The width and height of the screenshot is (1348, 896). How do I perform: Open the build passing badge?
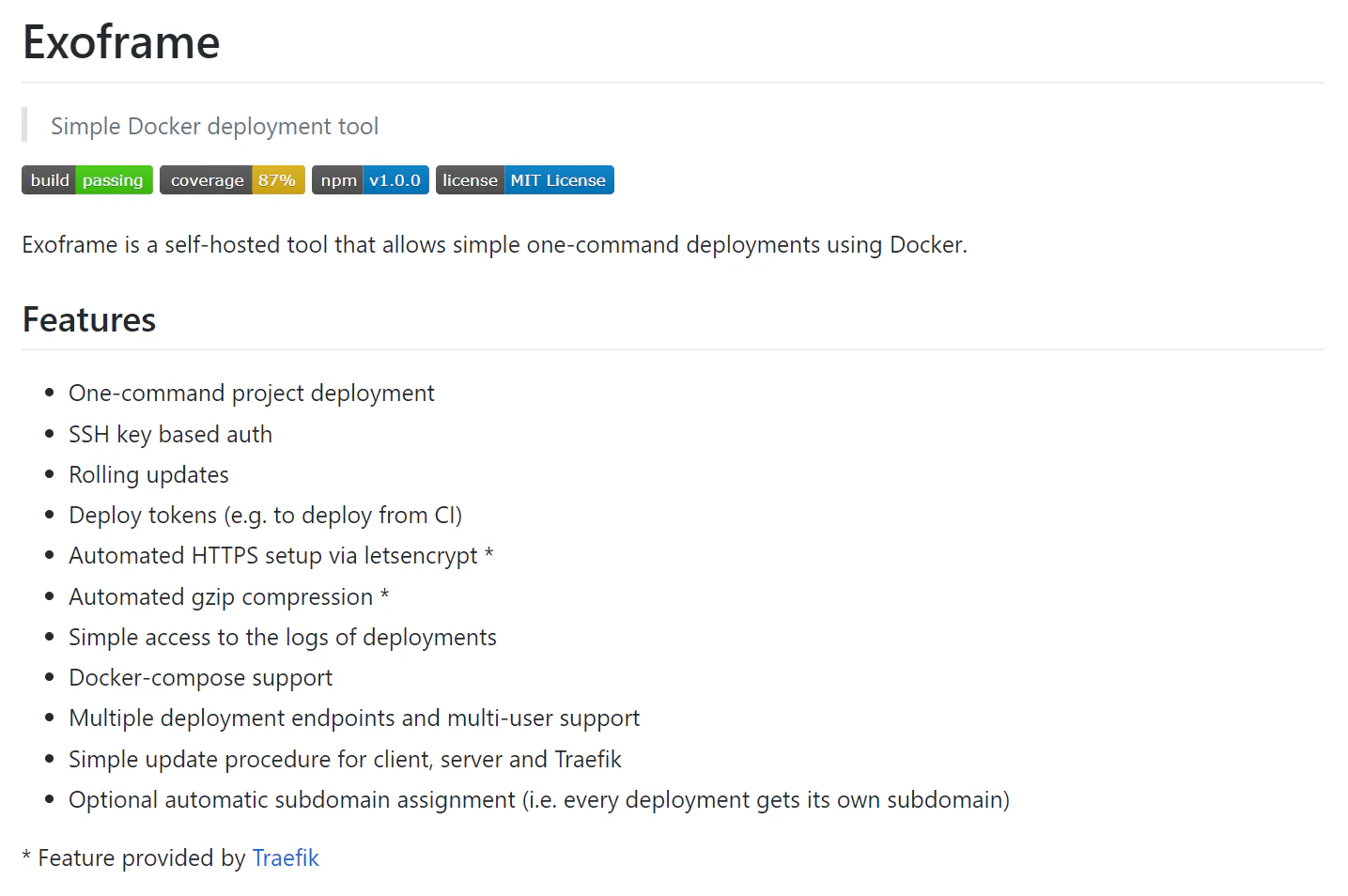(87, 180)
